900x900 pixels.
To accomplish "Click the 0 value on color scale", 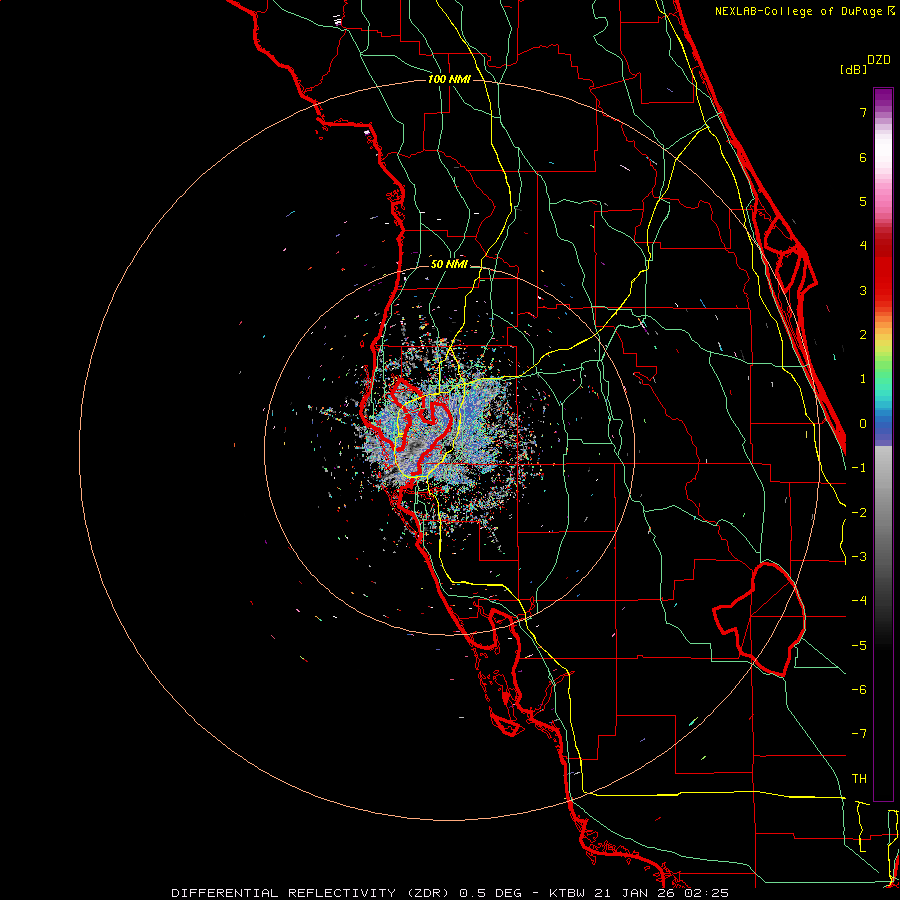I will coord(863,424).
